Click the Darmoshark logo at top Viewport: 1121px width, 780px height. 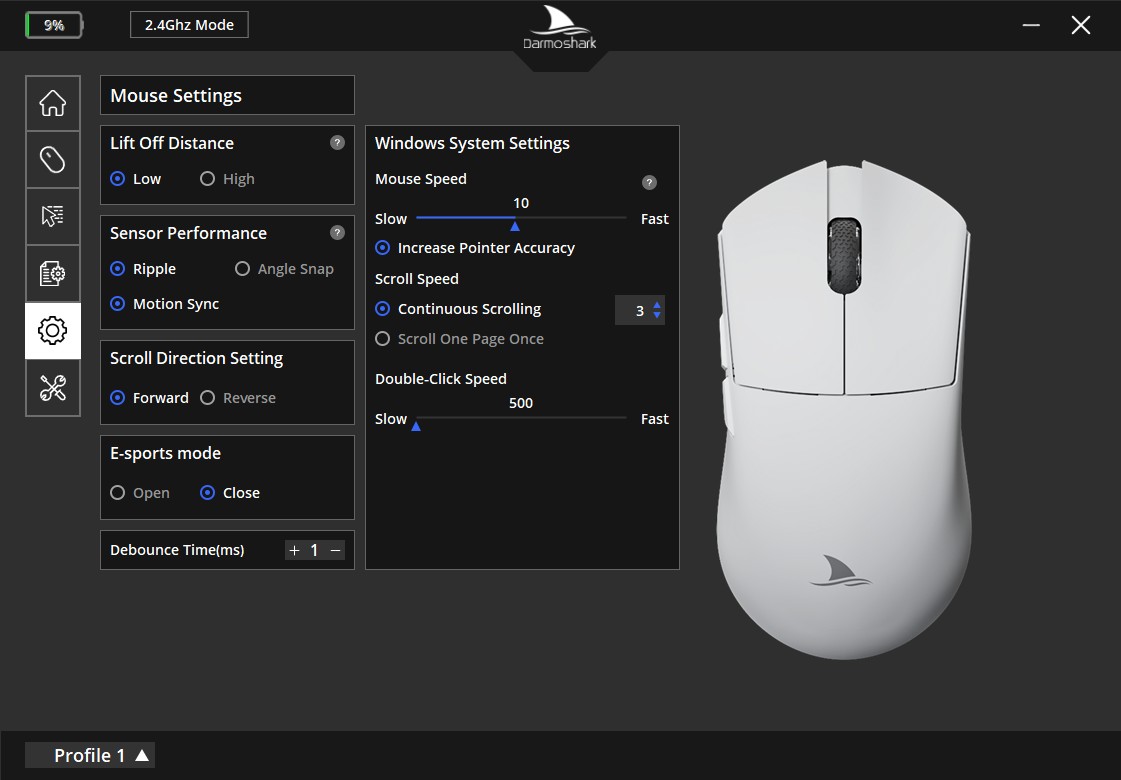pyautogui.click(x=560, y=29)
